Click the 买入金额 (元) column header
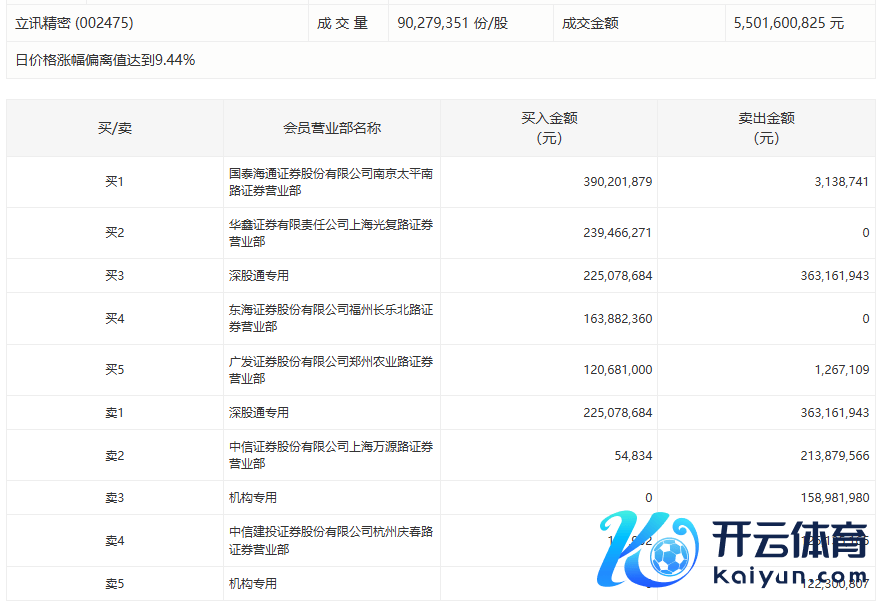This screenshot has width=882, height=609. click(x=549, y=128)
